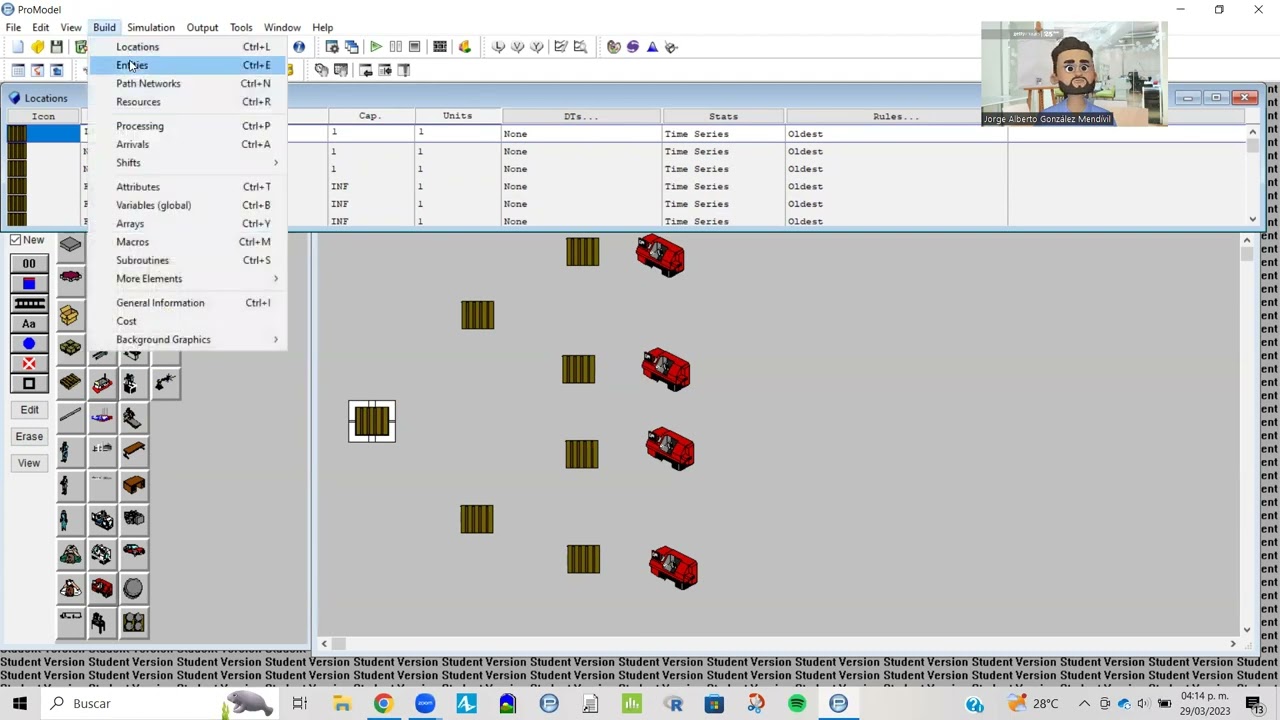The image size is (1280, 720).
Task: Click the stop simulation toolbar icon
Action: tap(414, 47)
